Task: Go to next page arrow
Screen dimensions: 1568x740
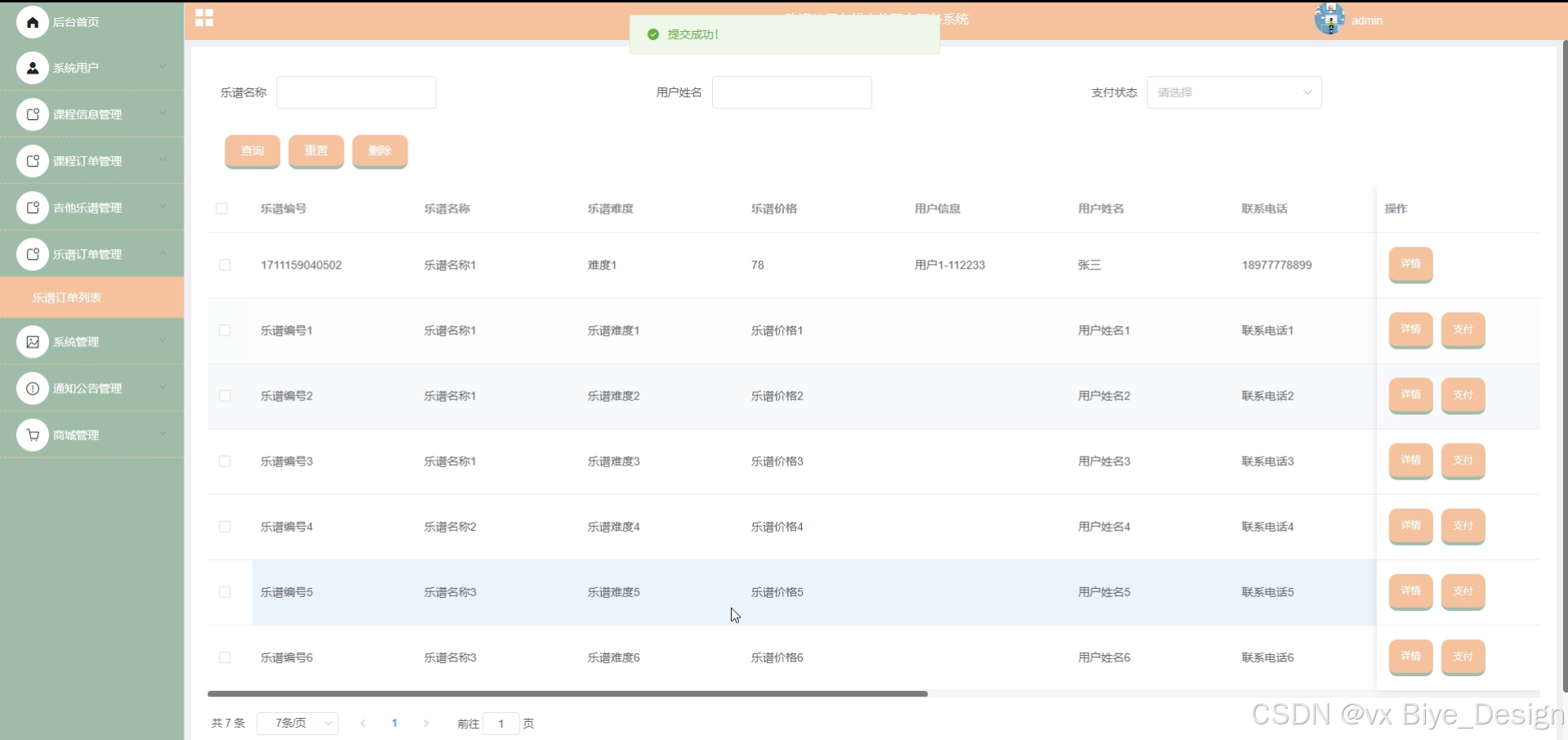Action: pos(425,723)
